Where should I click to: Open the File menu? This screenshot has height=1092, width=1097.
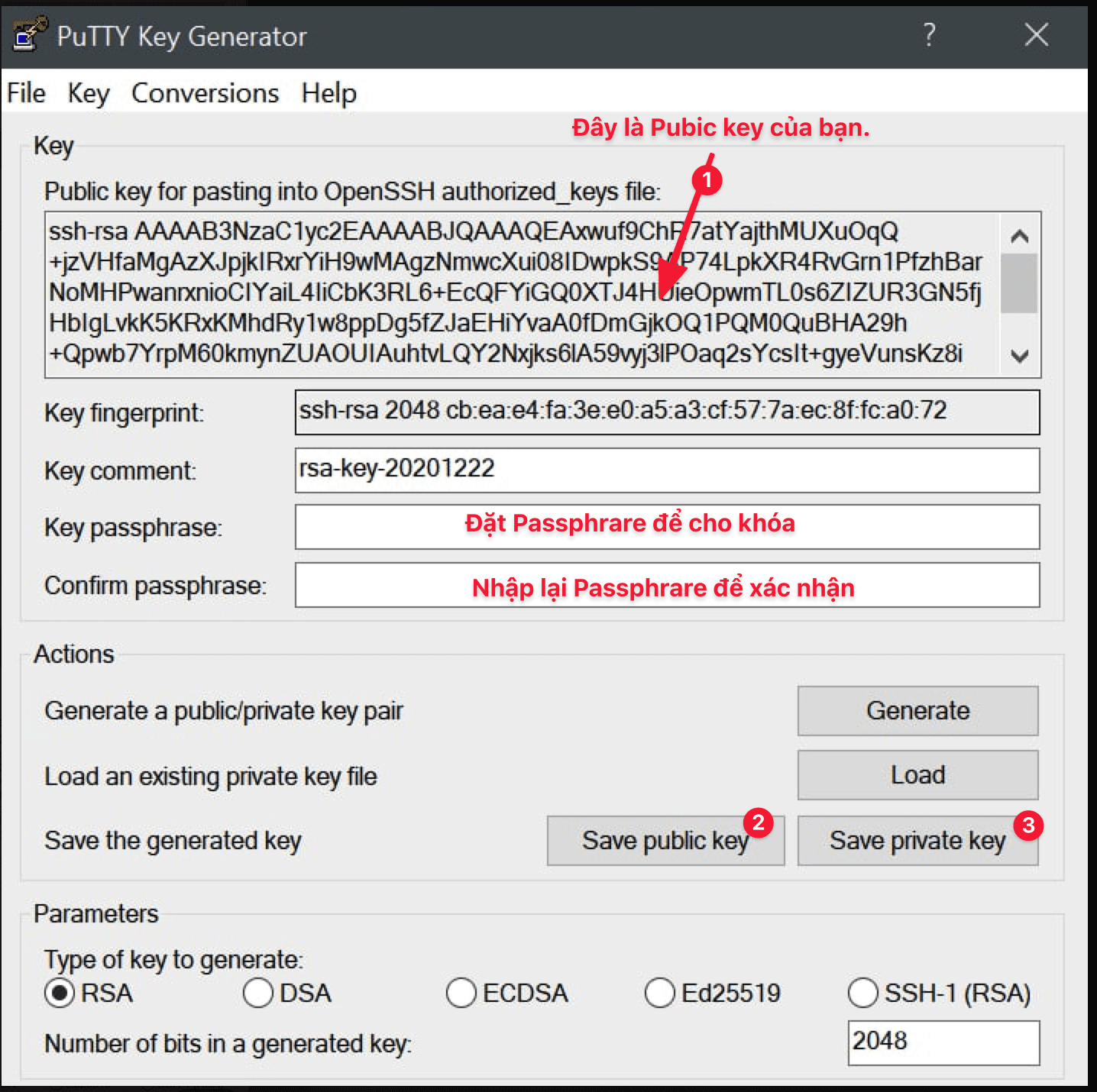(25, 92)
